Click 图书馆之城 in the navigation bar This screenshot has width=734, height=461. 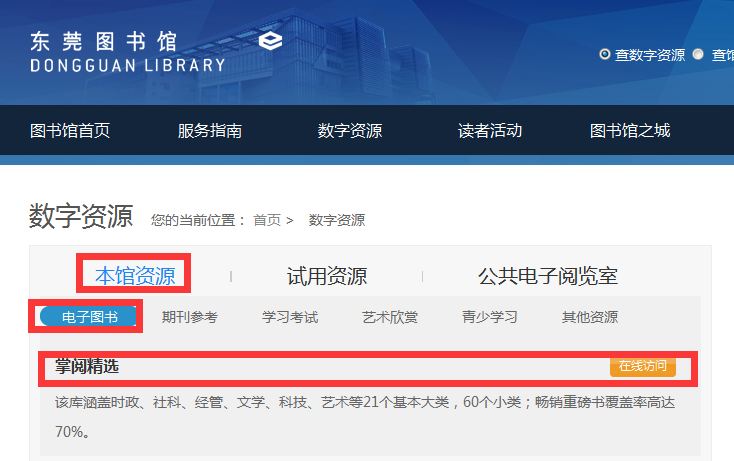pyautogui.click(x=630, y=131)
